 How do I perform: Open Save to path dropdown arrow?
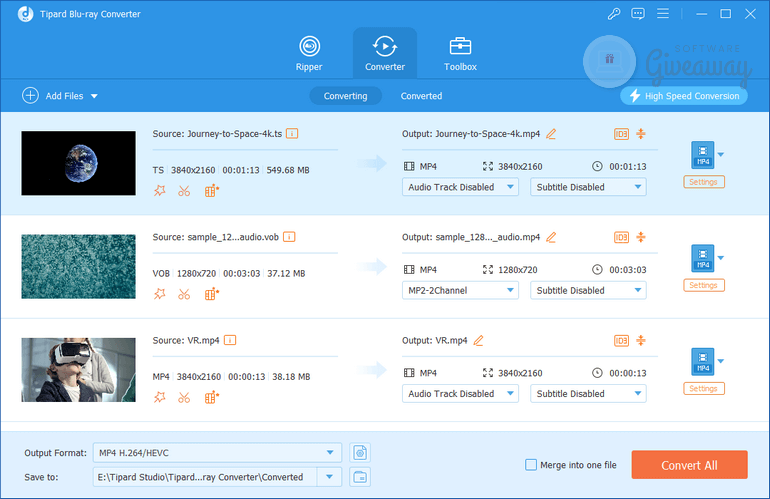click(x=330, y=477)
